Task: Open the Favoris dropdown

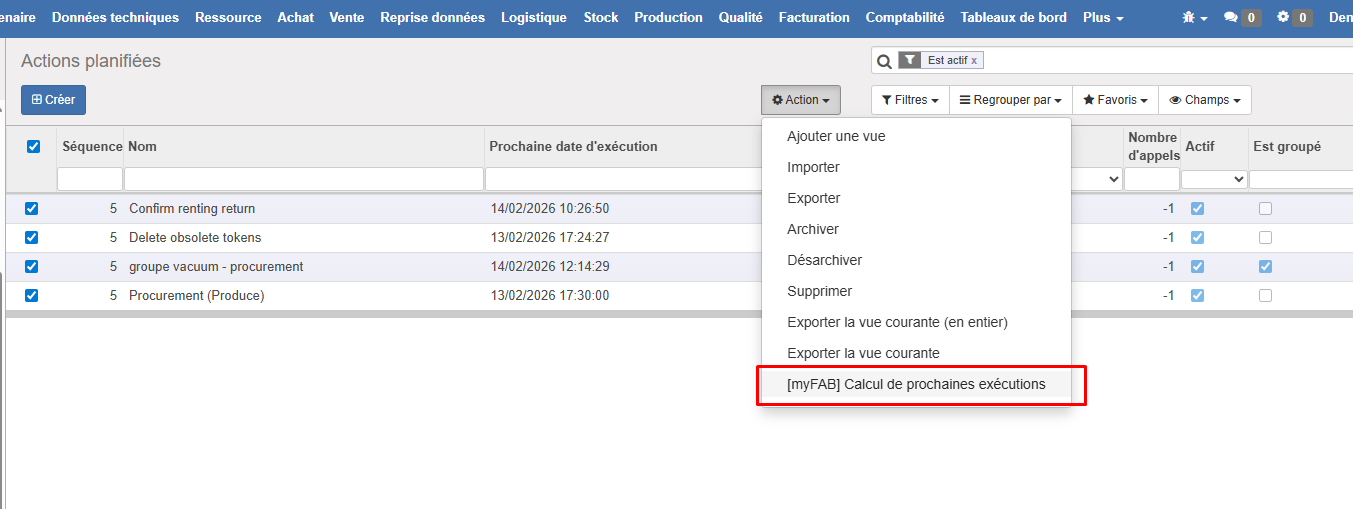Action: (x=1115, y=100)
